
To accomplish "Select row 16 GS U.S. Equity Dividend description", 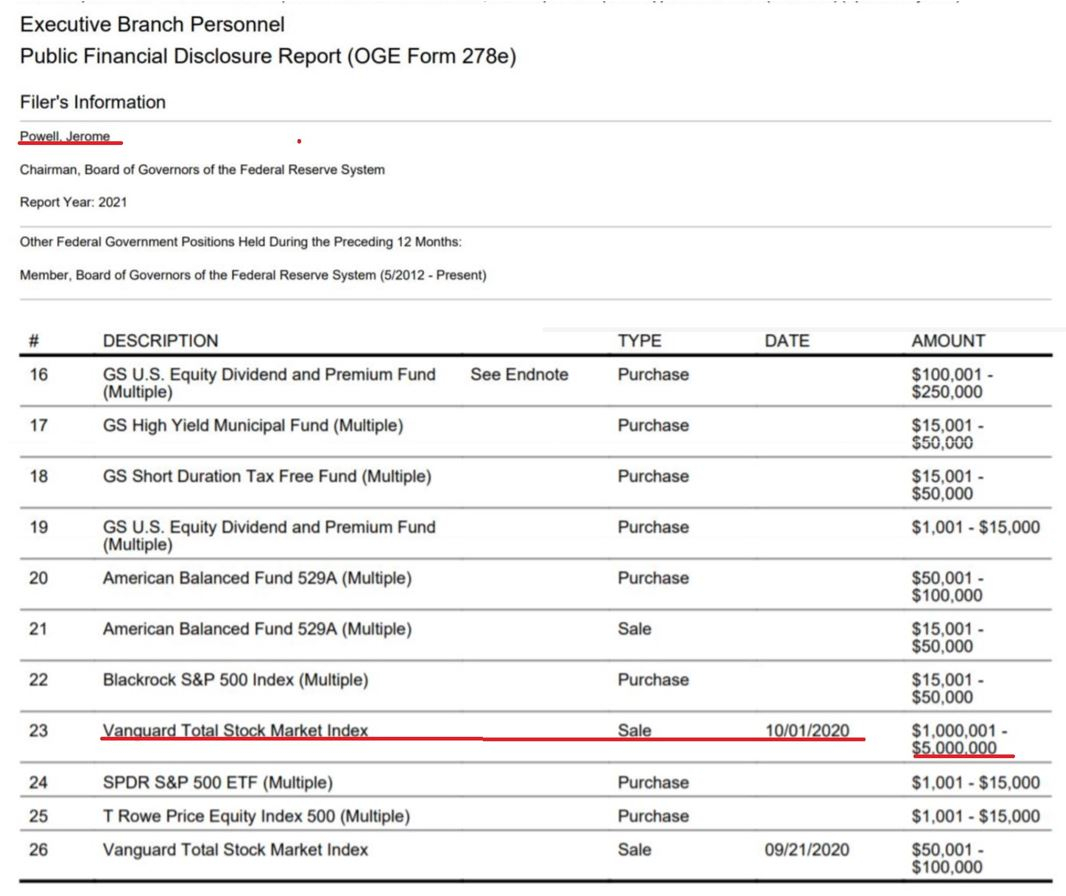I will (x=269, y=383).
